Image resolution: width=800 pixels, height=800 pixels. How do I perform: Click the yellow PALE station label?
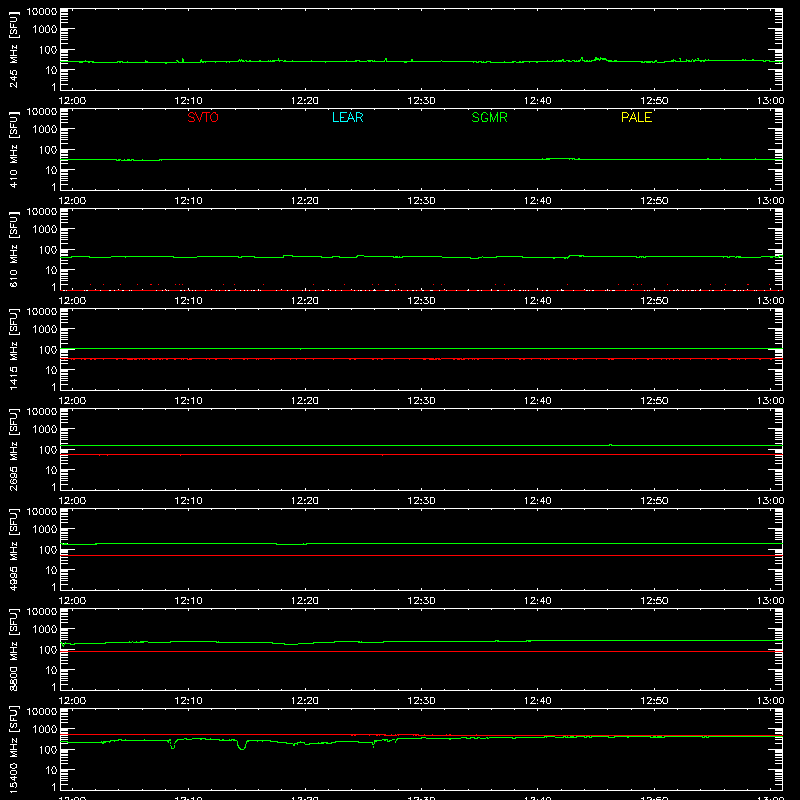(636, 117)
